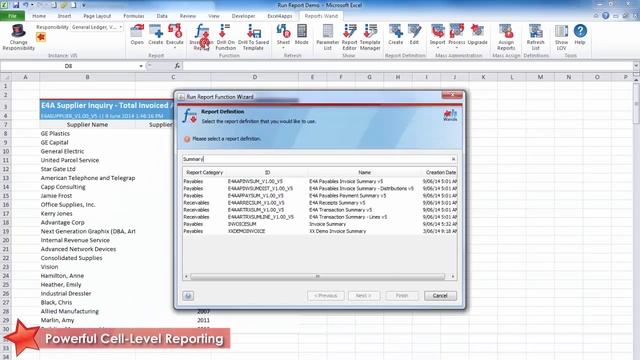640x360 pixels.
Task: Click the Report Category column header
Action: [x=204, y=173]
